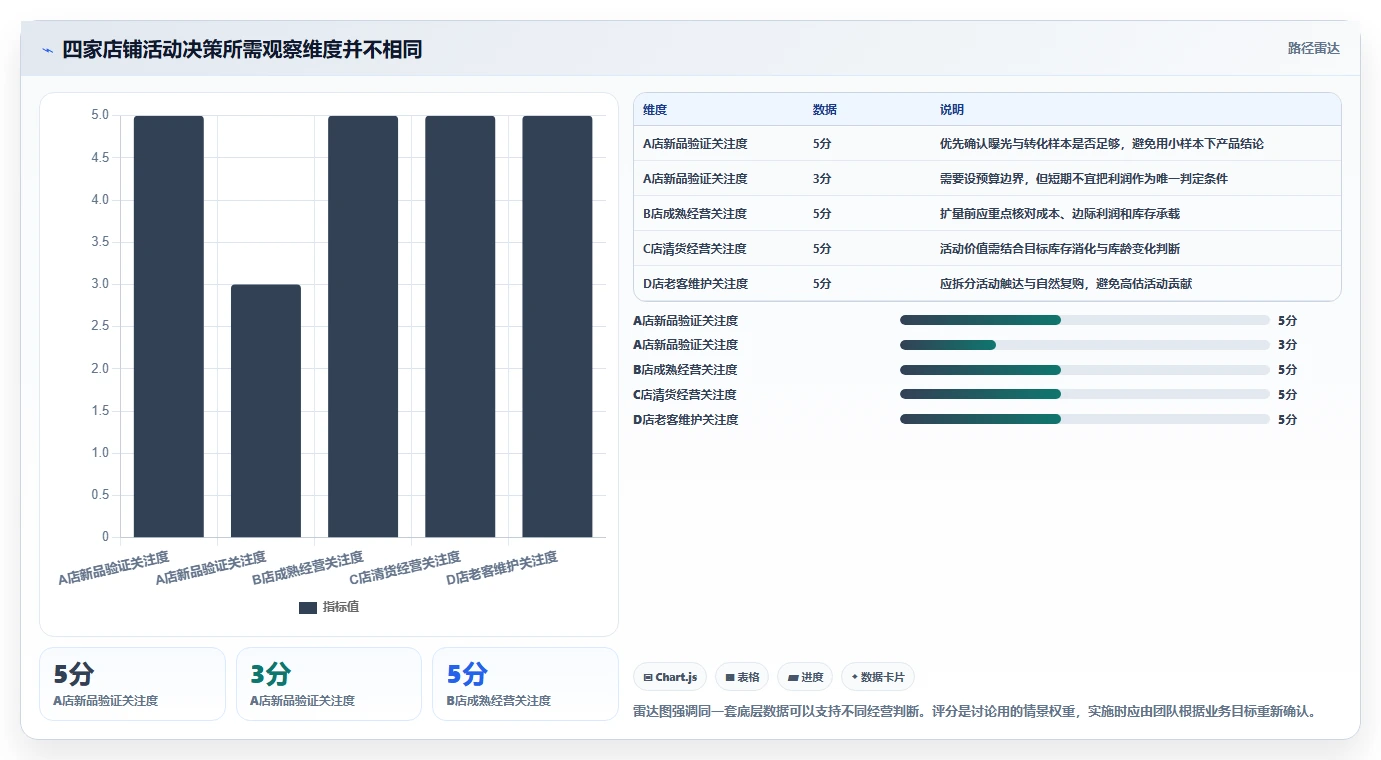The width and height of the screenshot is (1381, 760).
Task: Click the progress bar labeled 3分
Action: point(1085,345)
